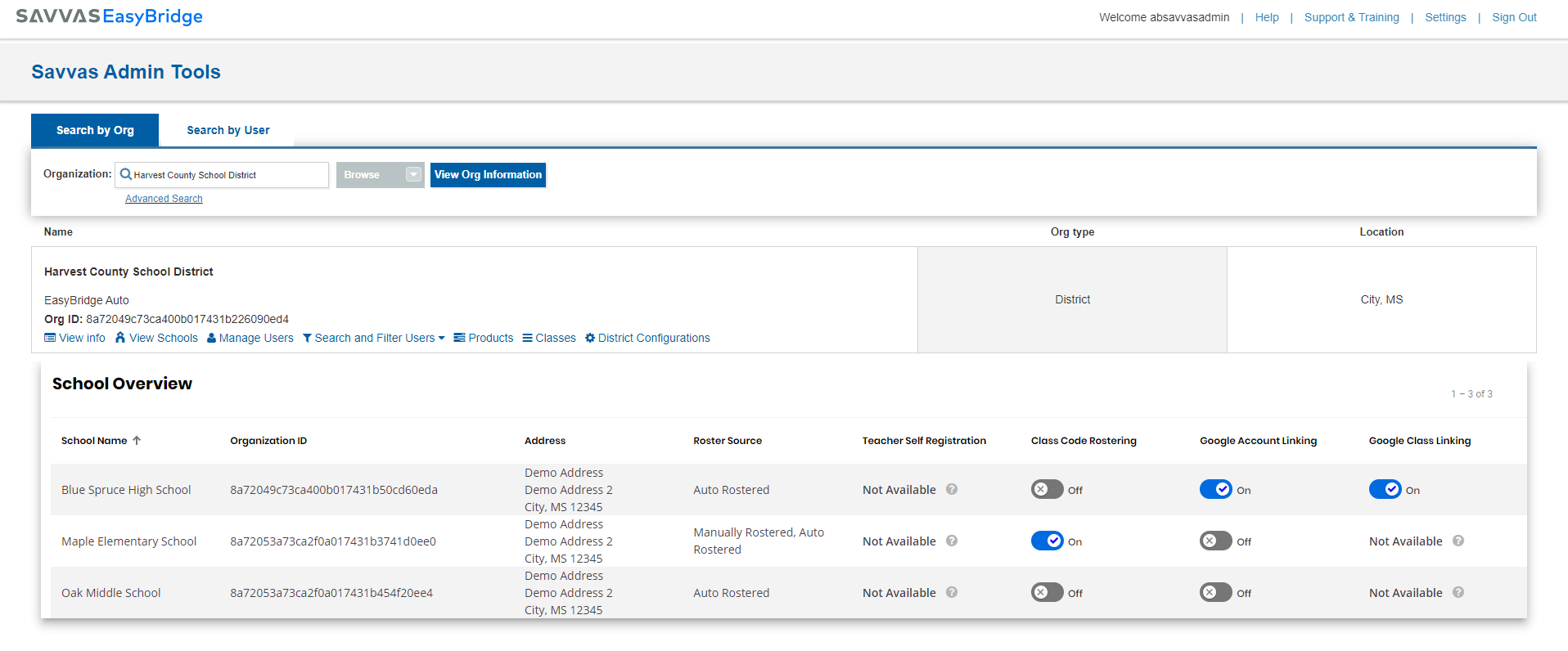1568x651 pixels.
Task: Click the Classes menu icon
Action: 528,338
